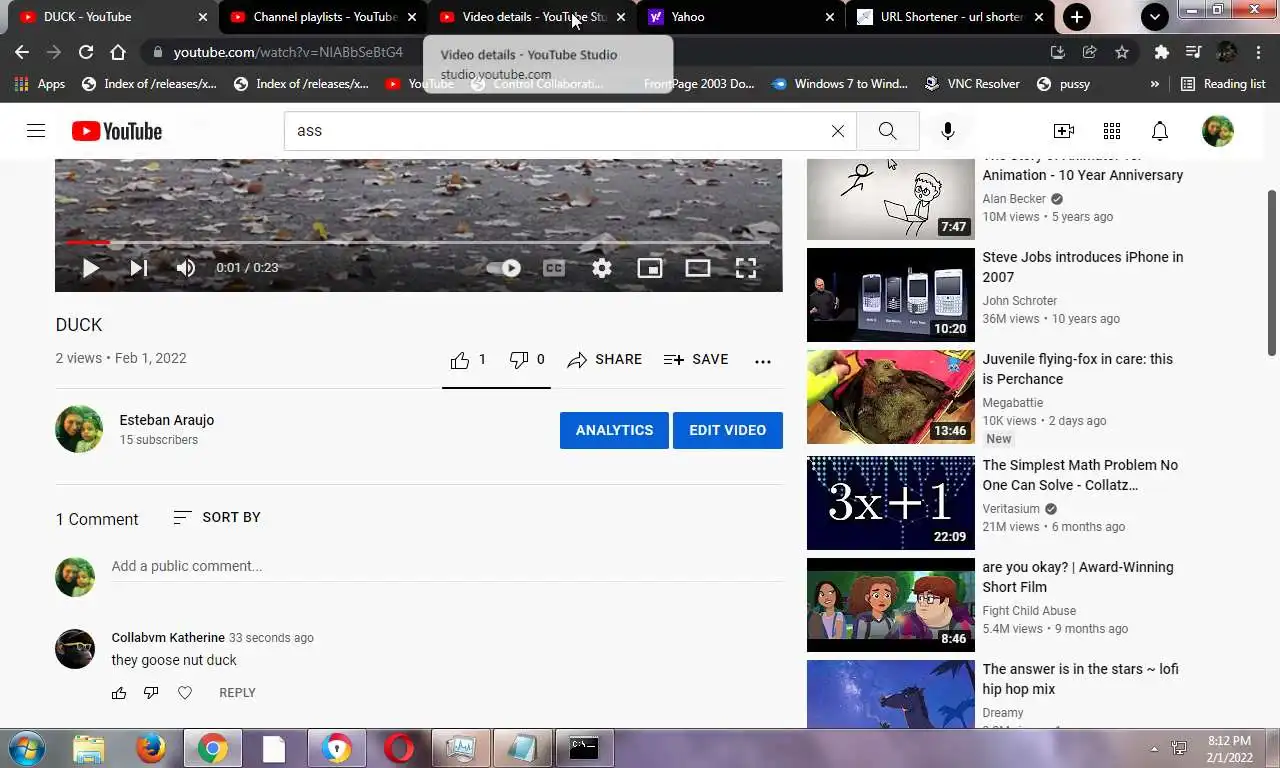Share the DUCK video
The height and width of the screenshot is (768, 1280).
pos(604,360)
